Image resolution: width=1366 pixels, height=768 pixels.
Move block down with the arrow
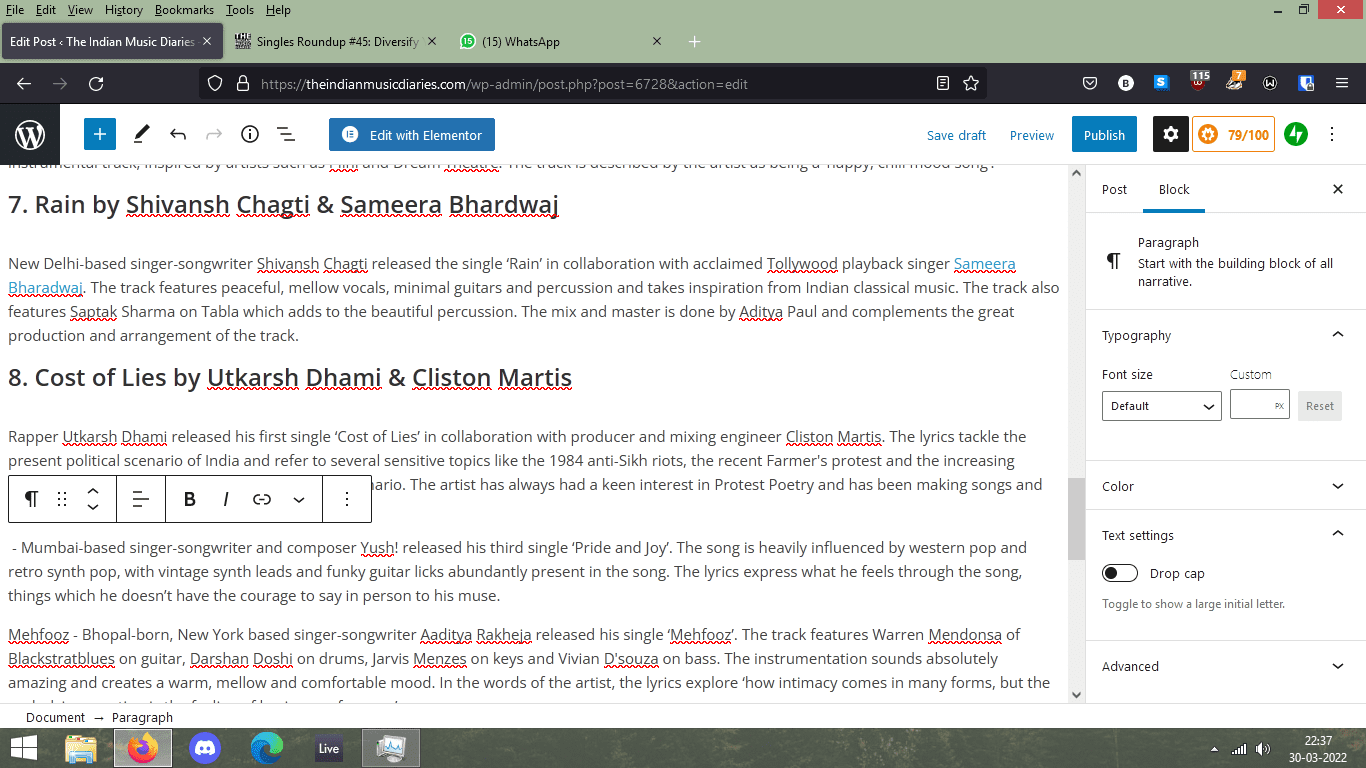click(x=93, y=507)
